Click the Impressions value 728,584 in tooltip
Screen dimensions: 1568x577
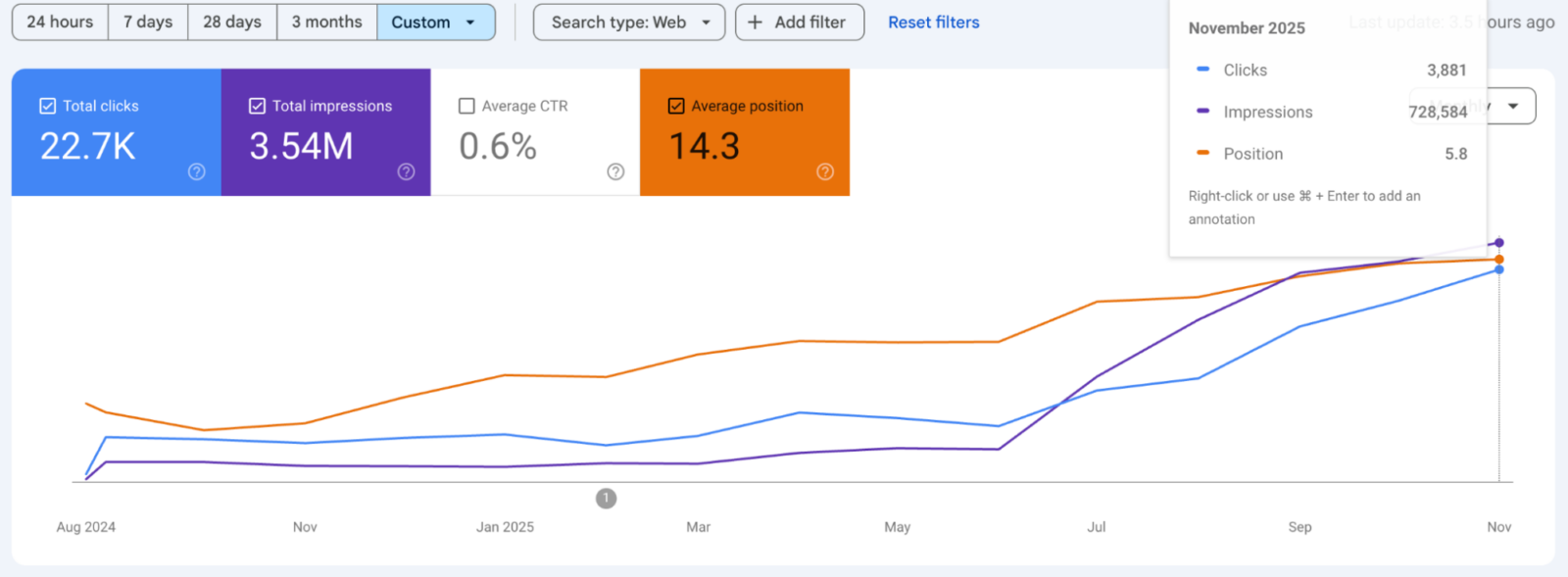1438,112
